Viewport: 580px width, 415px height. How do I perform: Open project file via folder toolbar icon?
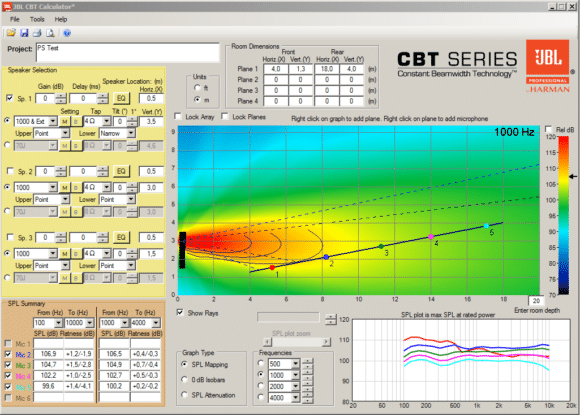tap(11, 33)
